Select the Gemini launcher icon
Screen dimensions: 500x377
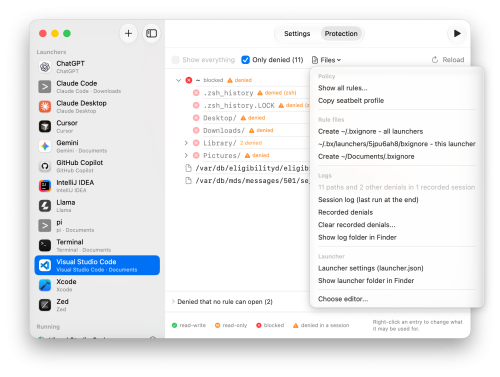(45, 146)
